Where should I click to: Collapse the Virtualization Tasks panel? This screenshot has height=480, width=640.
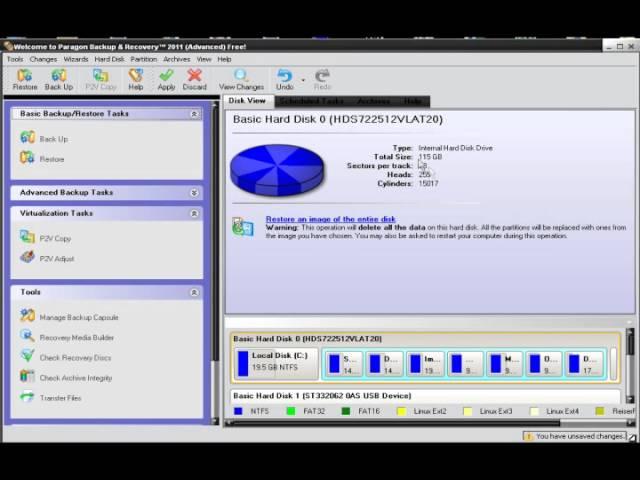point(194,213)
